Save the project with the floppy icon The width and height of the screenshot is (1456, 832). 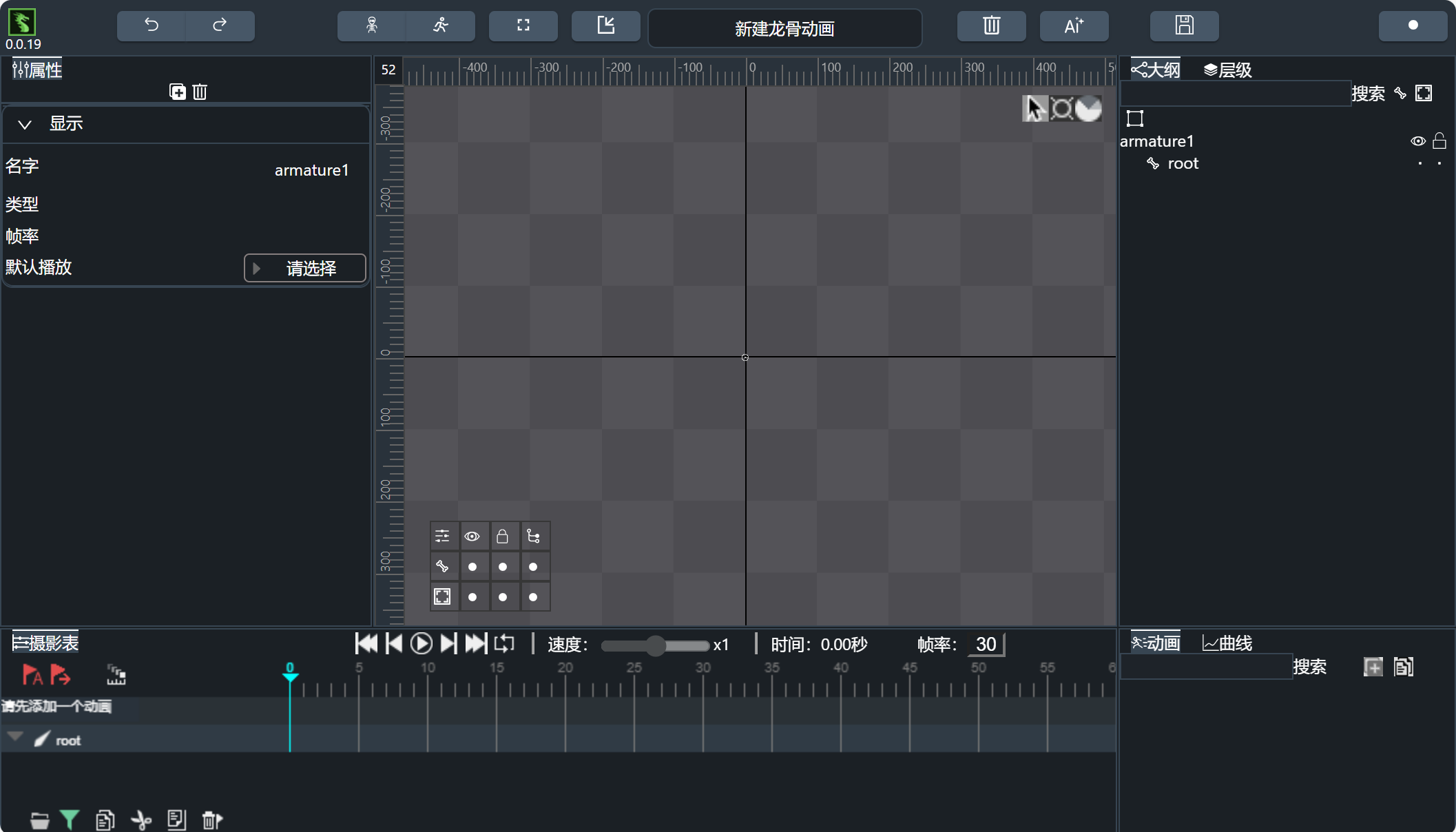(x=1185, y=26)
